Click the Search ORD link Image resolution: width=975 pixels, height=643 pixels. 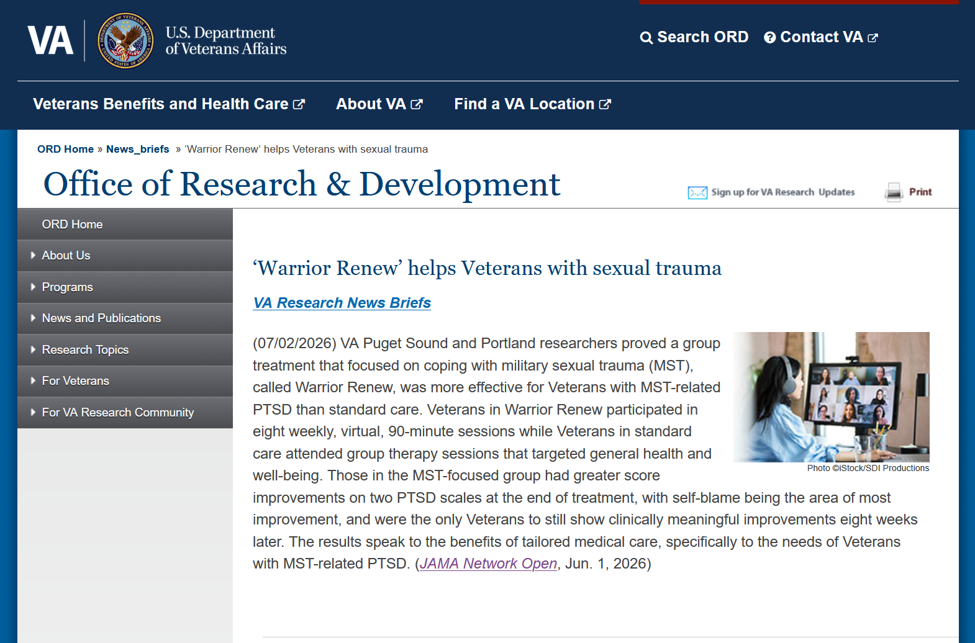click(694, 37)
